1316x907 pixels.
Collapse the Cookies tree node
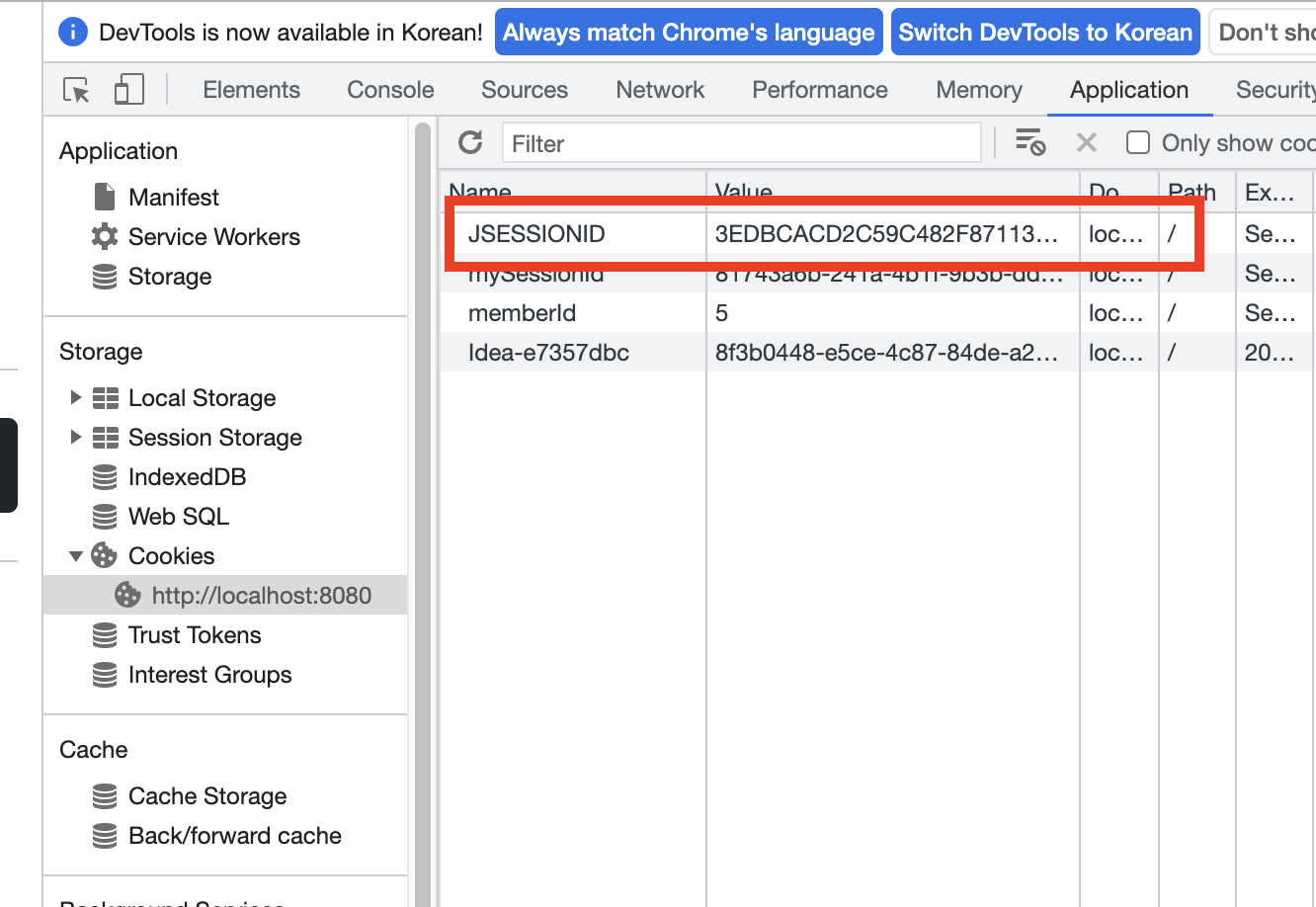coord(76,556)
